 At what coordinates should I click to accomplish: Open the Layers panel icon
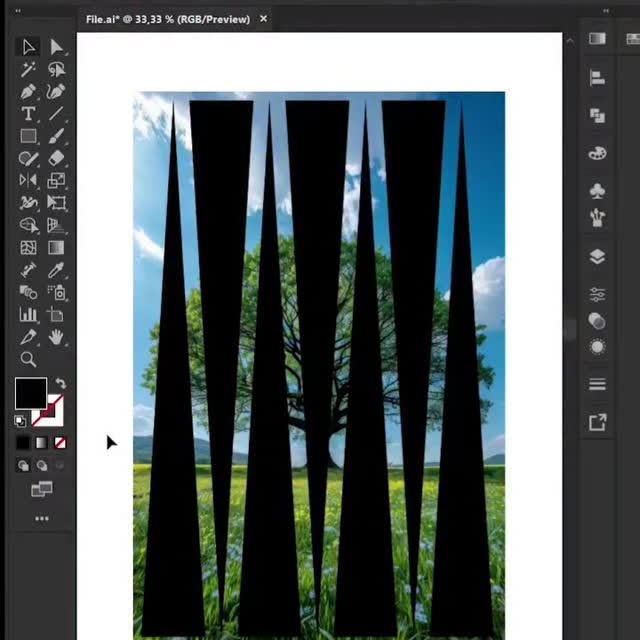pos(598,256)
